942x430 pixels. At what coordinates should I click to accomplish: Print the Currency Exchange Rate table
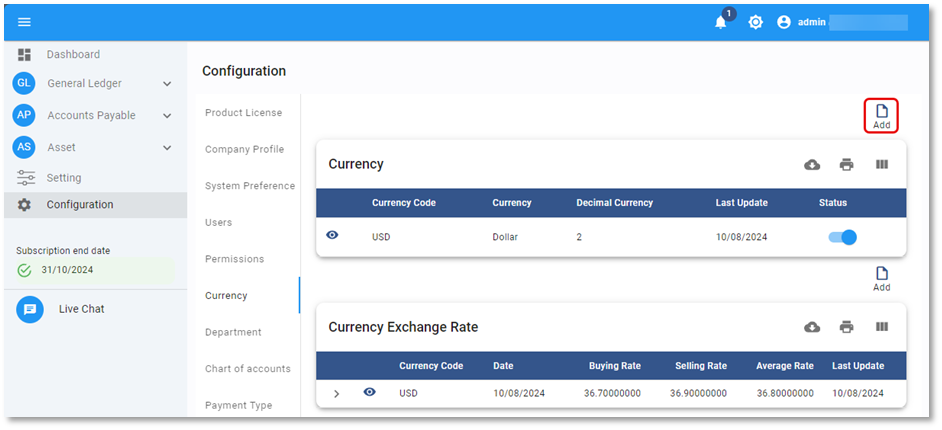coord(846,327)
